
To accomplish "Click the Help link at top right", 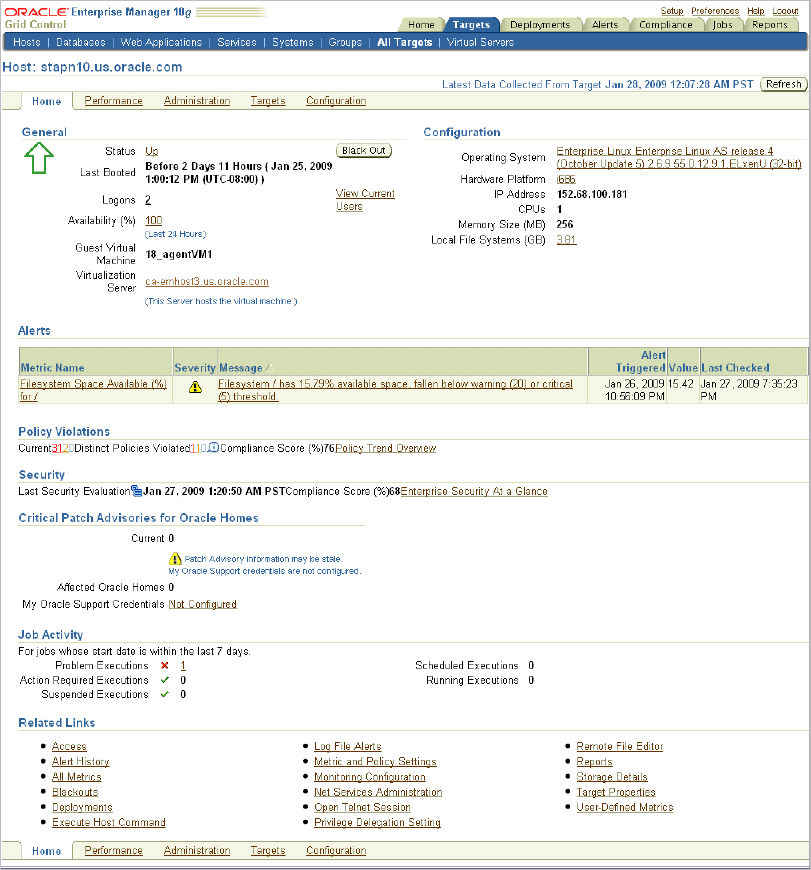I will click(756, 11).
